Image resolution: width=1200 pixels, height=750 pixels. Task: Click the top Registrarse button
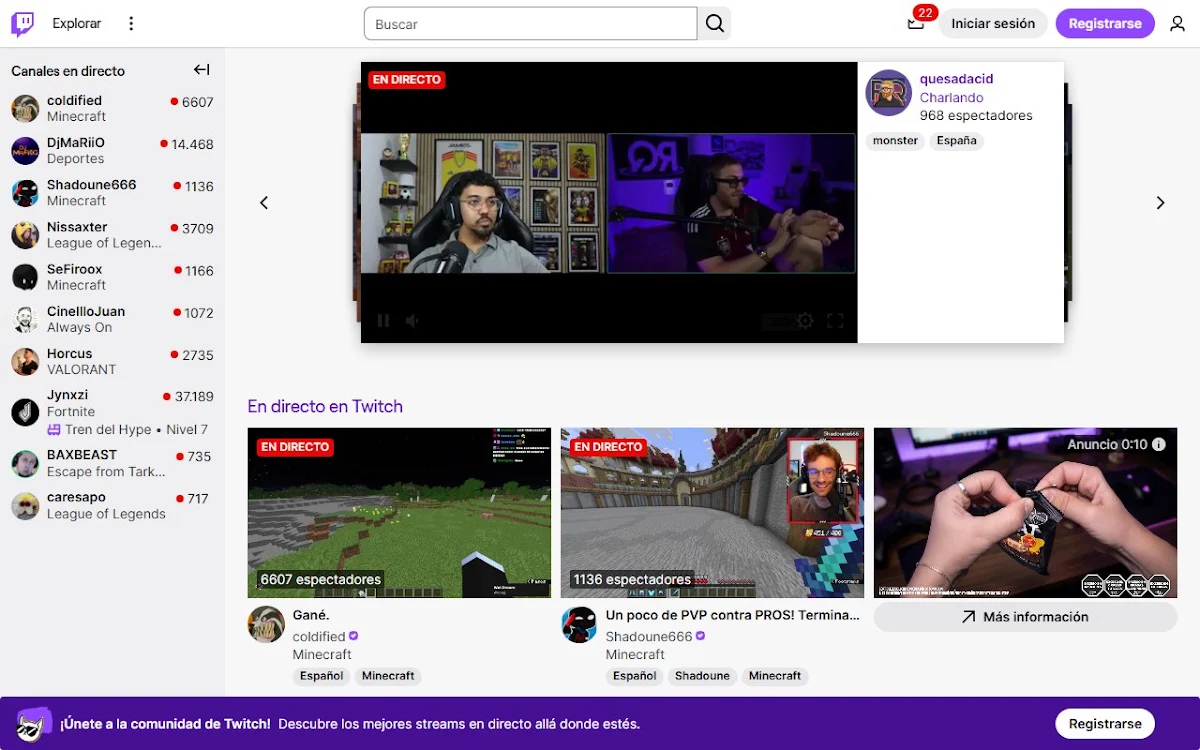(1105, 24)
